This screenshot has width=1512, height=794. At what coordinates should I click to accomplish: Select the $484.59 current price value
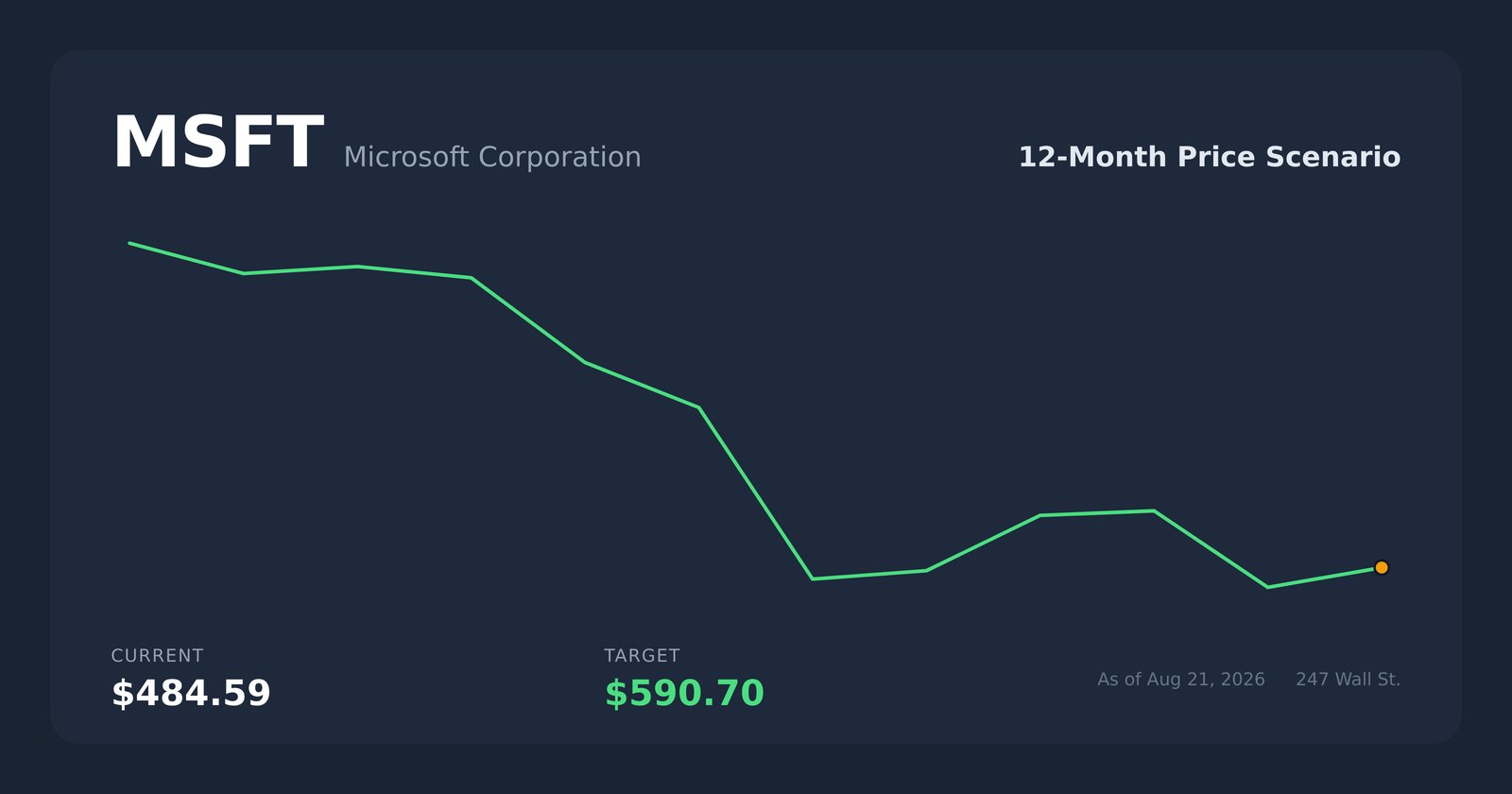(191, 694)
